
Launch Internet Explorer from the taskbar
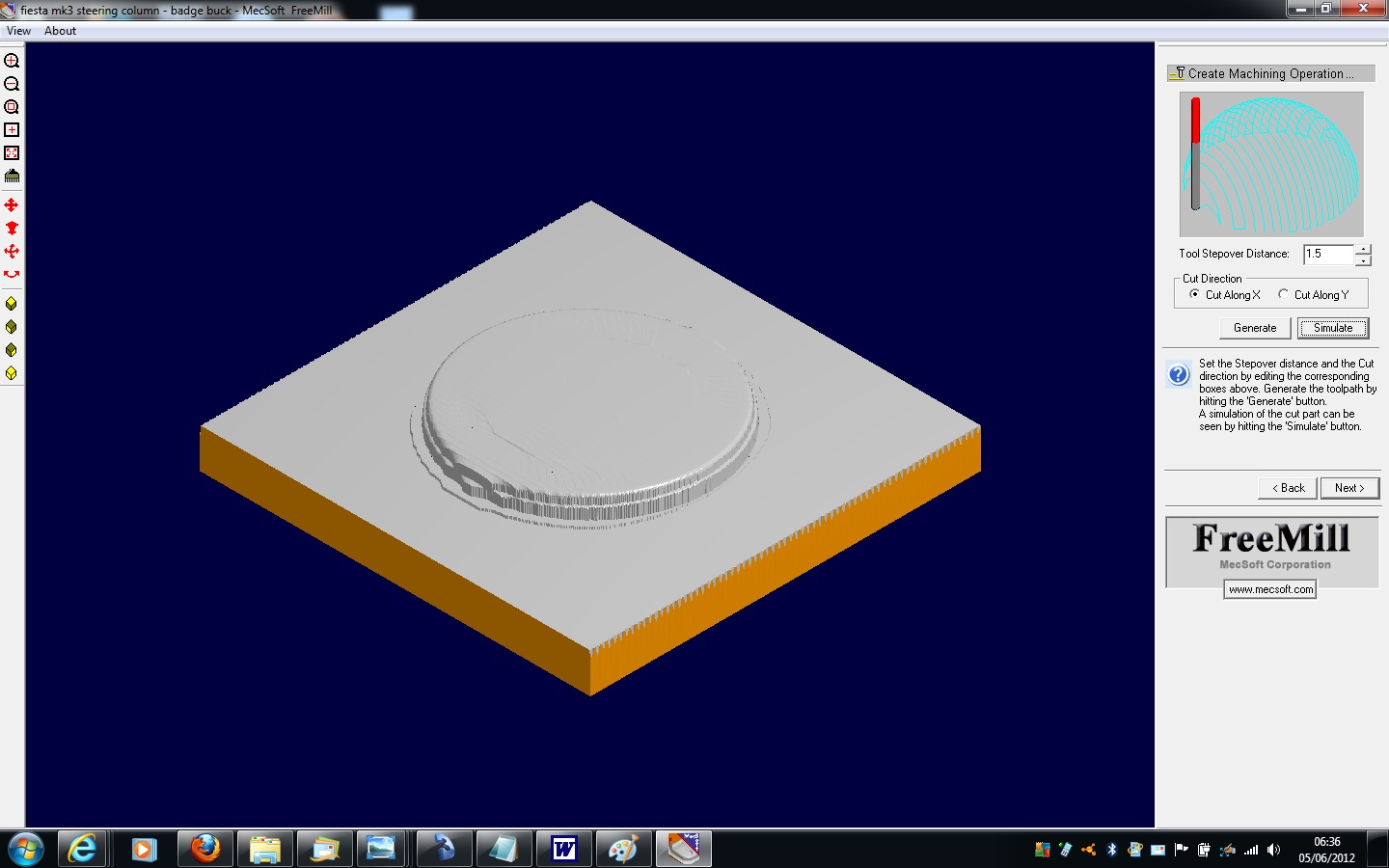[83, 849]
